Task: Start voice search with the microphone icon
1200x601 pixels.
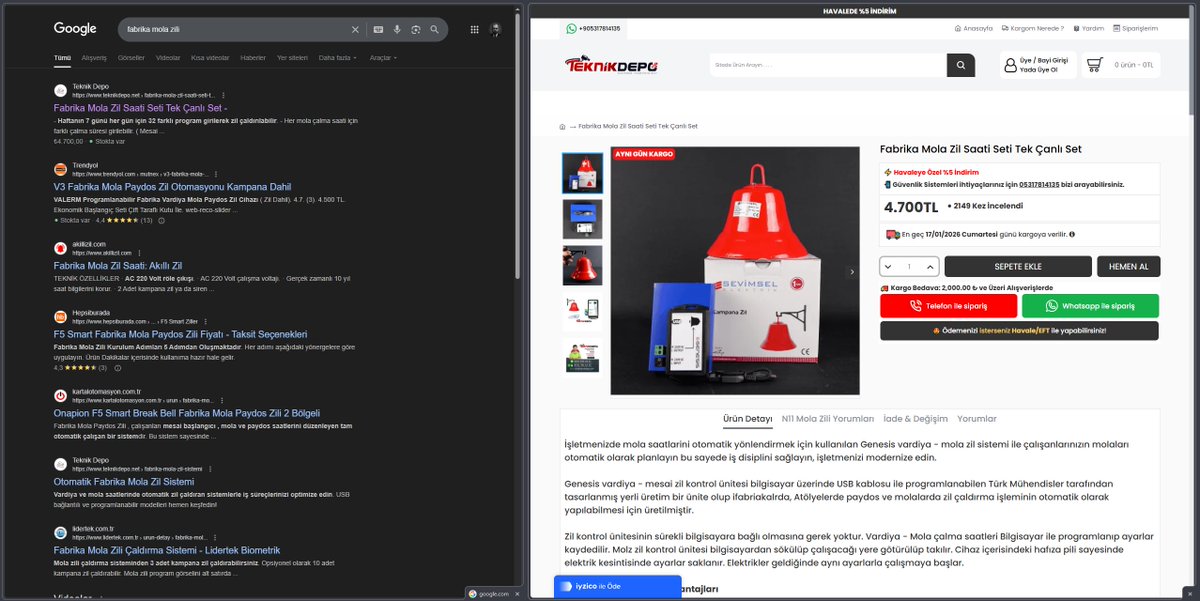Action: tap(397, 30)
